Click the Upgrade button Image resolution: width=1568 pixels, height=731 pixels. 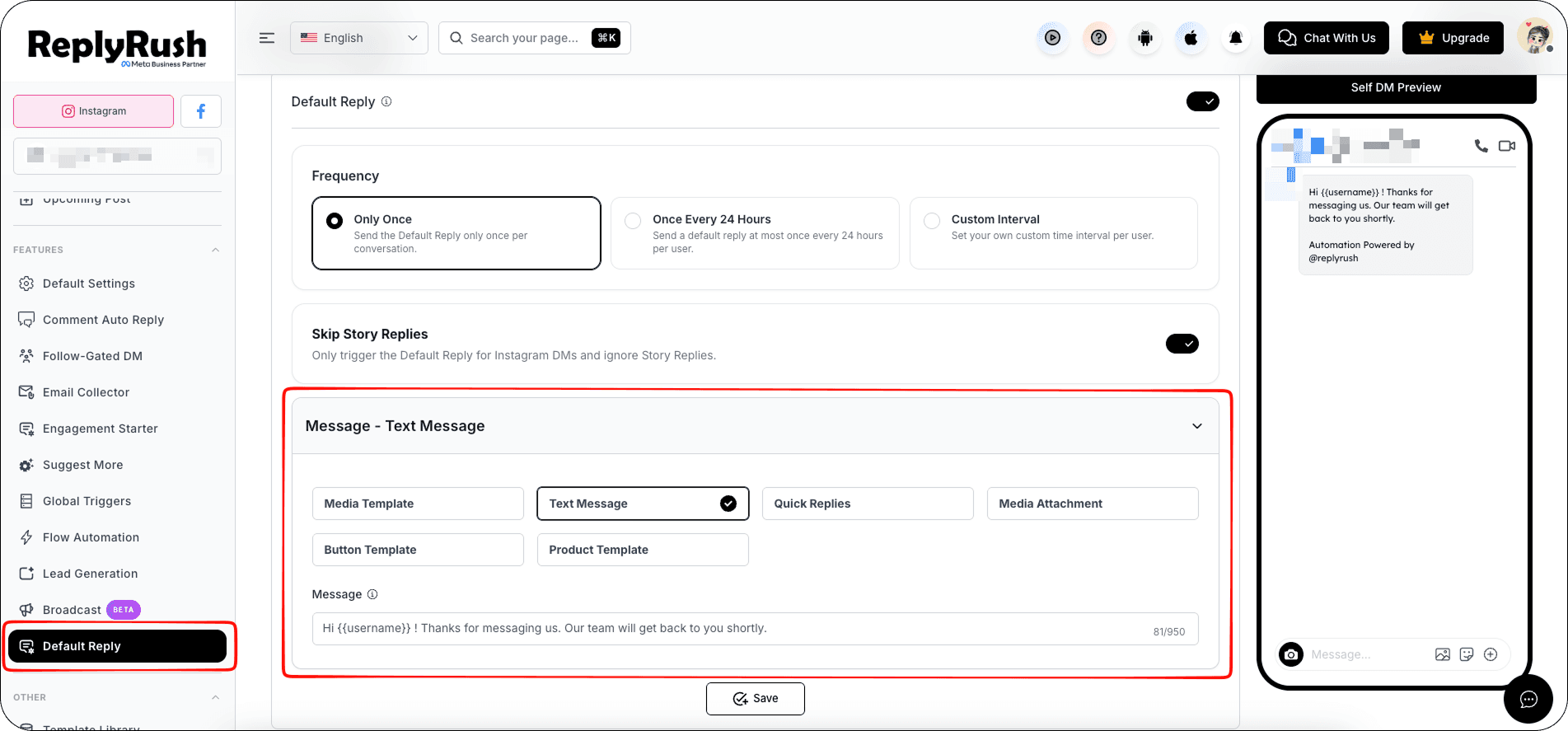1453,38
